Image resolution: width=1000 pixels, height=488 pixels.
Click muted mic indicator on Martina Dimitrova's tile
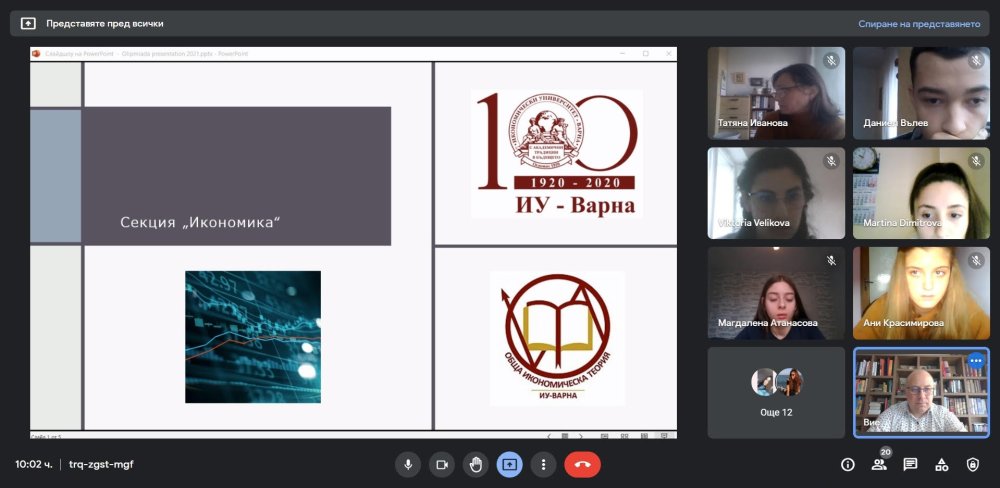[976, 161]
